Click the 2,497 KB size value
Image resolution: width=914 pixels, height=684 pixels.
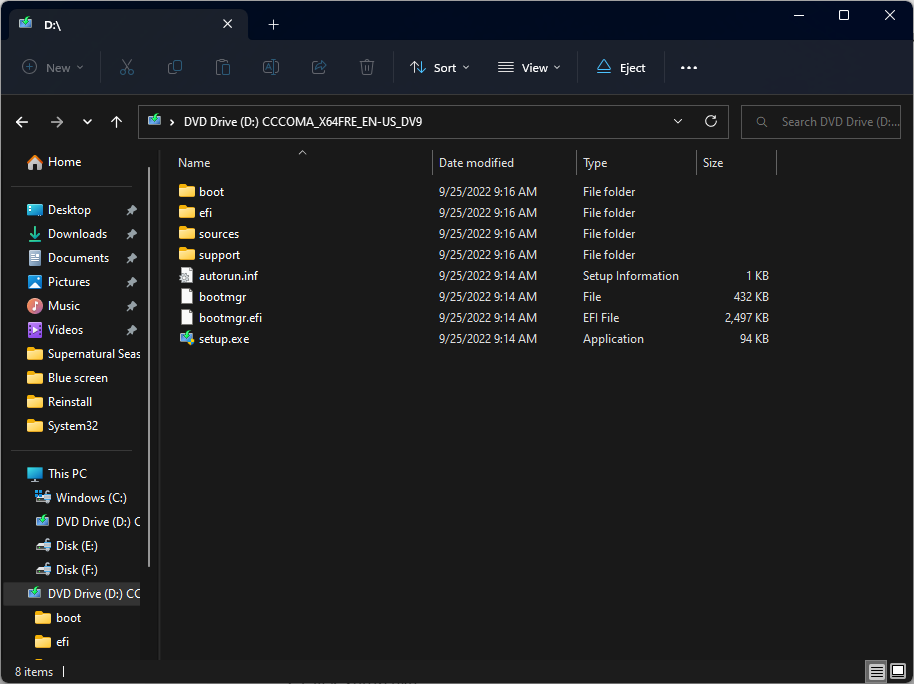click(x=747, y=318)
